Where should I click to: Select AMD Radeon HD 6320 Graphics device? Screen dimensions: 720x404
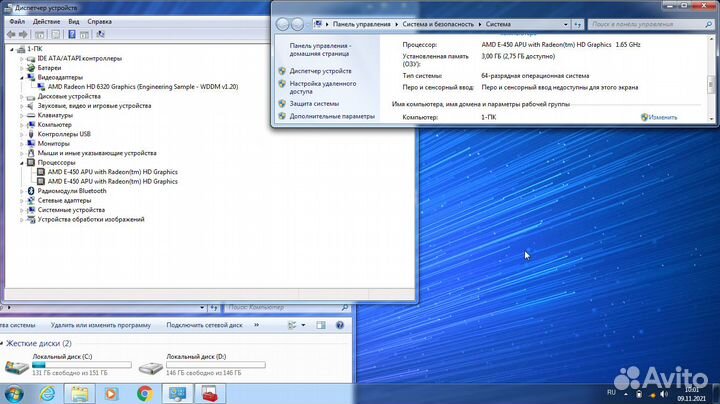tap(143, 87)
